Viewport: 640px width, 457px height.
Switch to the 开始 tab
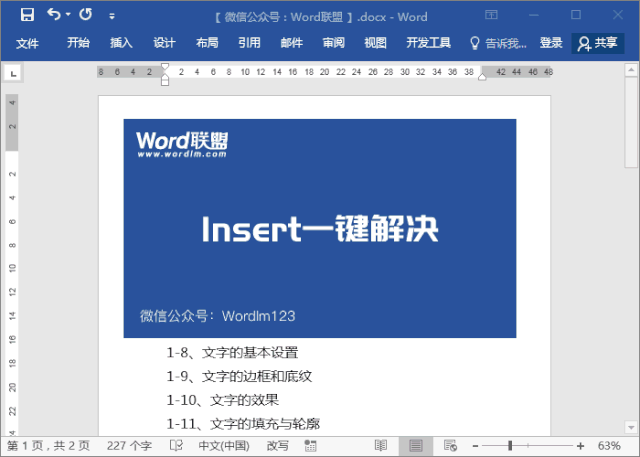78,42
